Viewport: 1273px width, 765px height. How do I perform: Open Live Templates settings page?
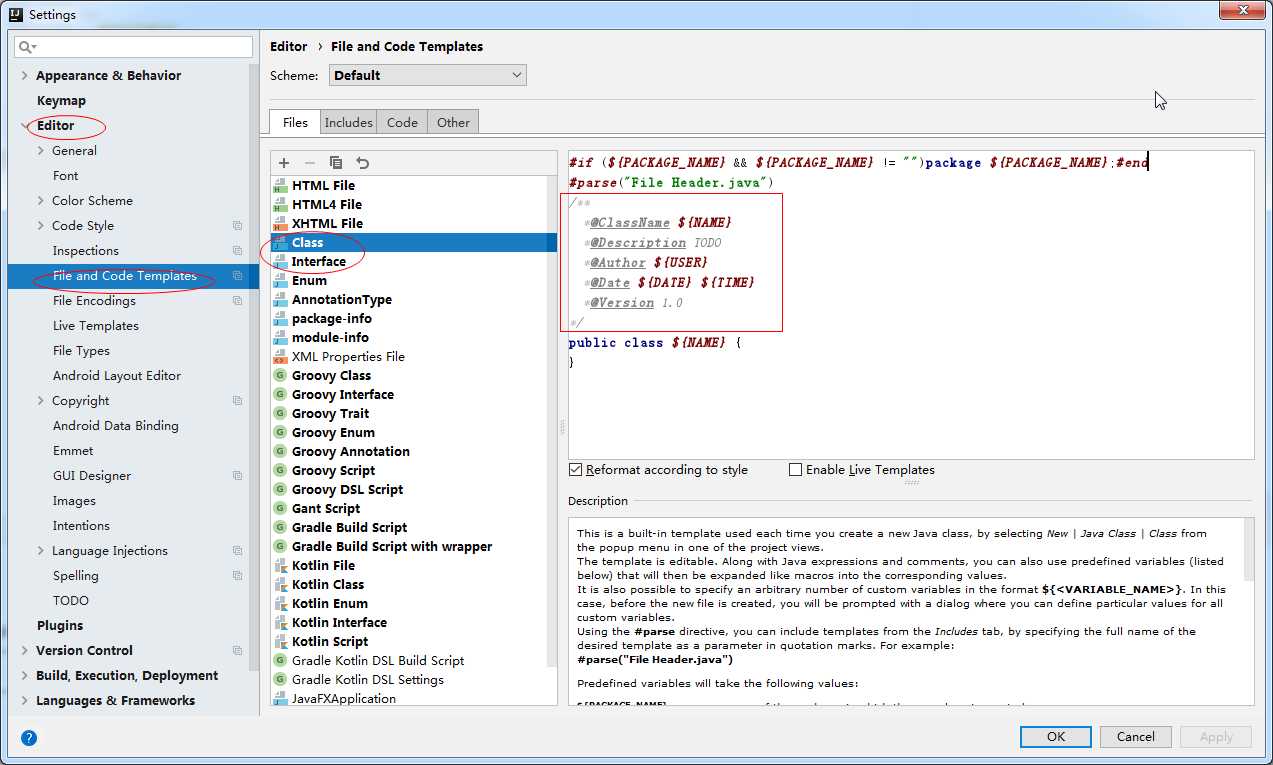[96, 325]
